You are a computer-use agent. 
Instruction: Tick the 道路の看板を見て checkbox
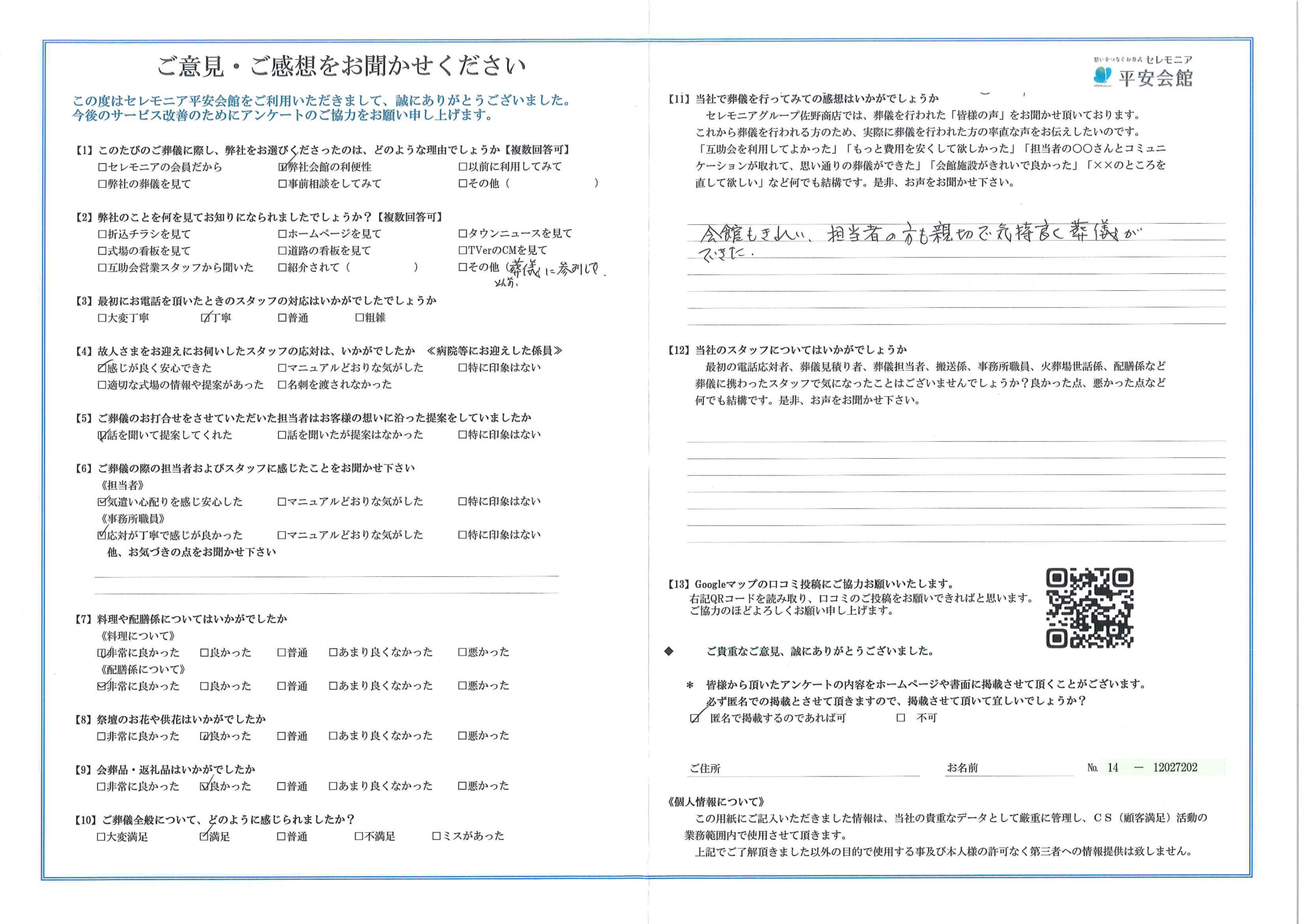[x=283, y=251]
